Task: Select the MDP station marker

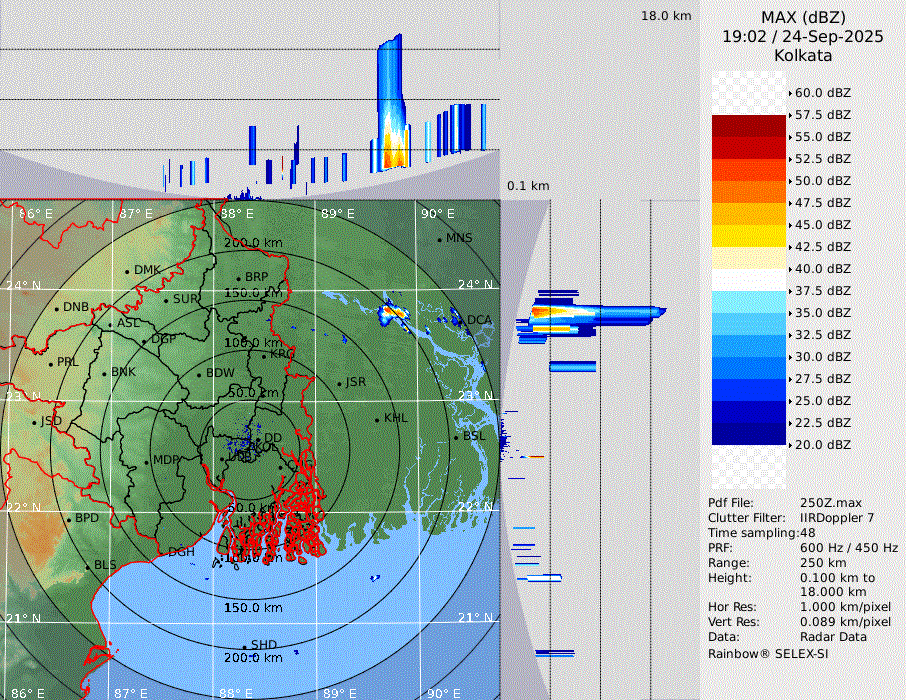Action: coord(147,461)
